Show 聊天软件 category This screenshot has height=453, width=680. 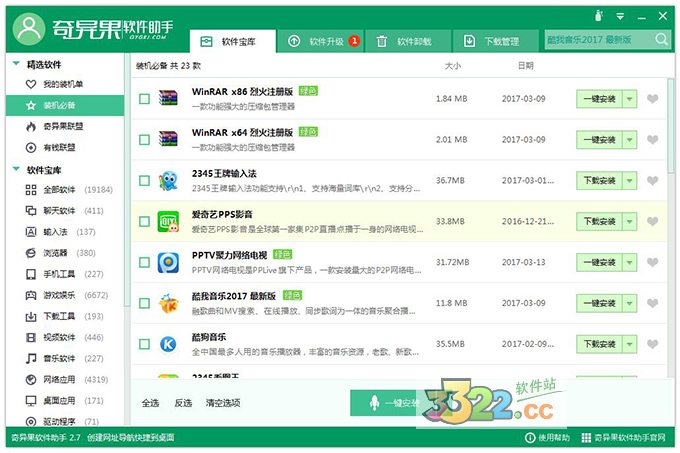pos(65,211)
